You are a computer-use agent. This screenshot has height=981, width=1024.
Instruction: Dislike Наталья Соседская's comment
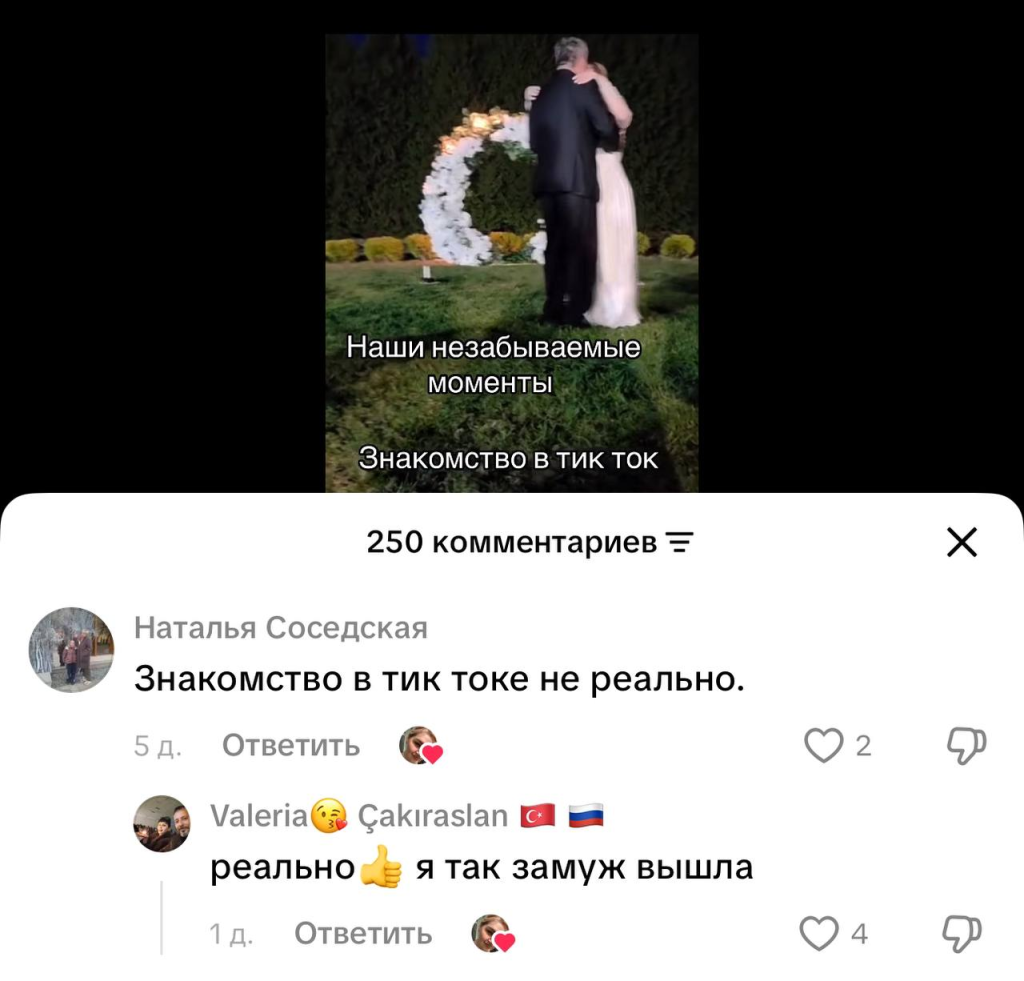(x=967, y=745)
